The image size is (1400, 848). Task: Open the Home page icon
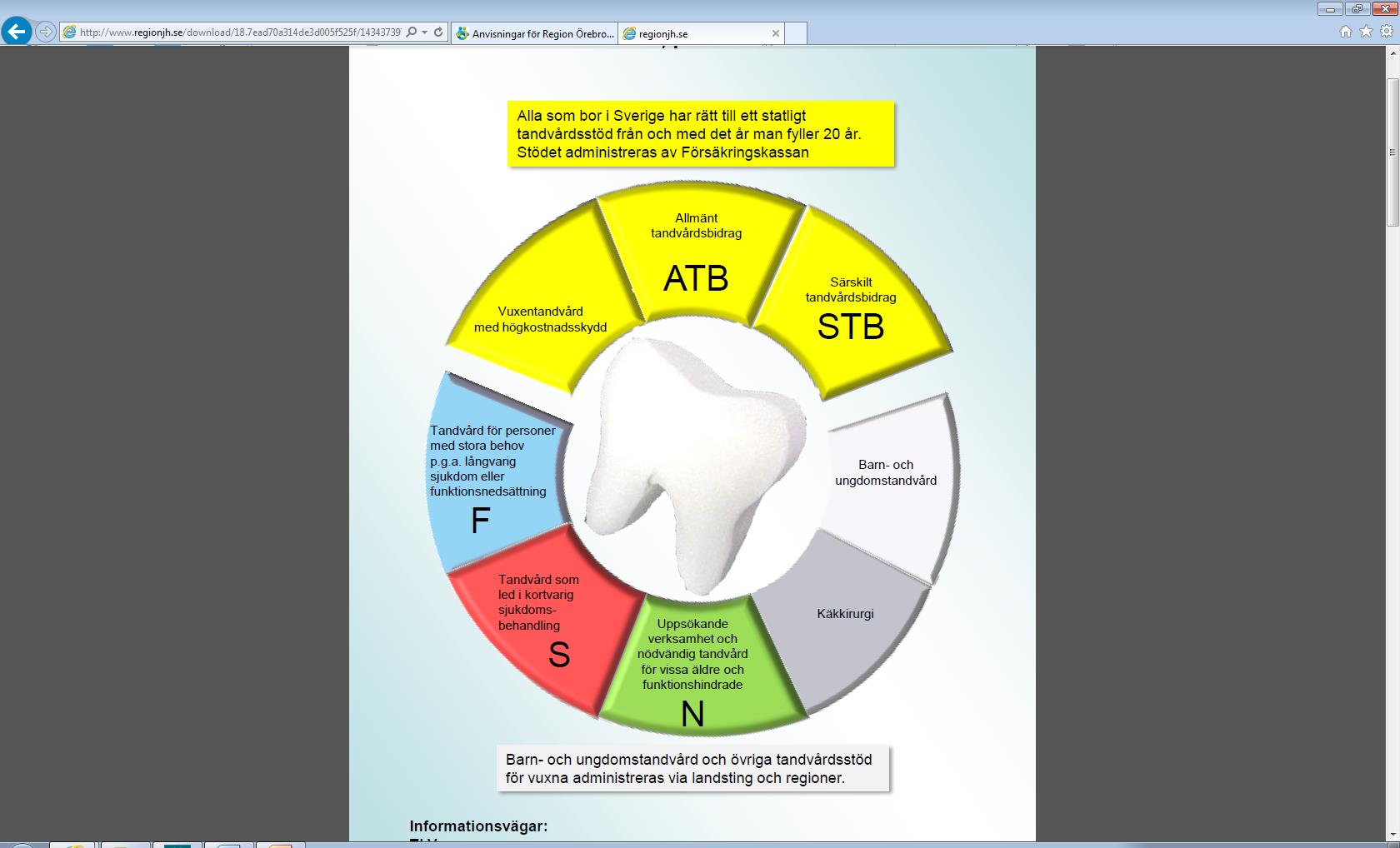[1345, 32]
